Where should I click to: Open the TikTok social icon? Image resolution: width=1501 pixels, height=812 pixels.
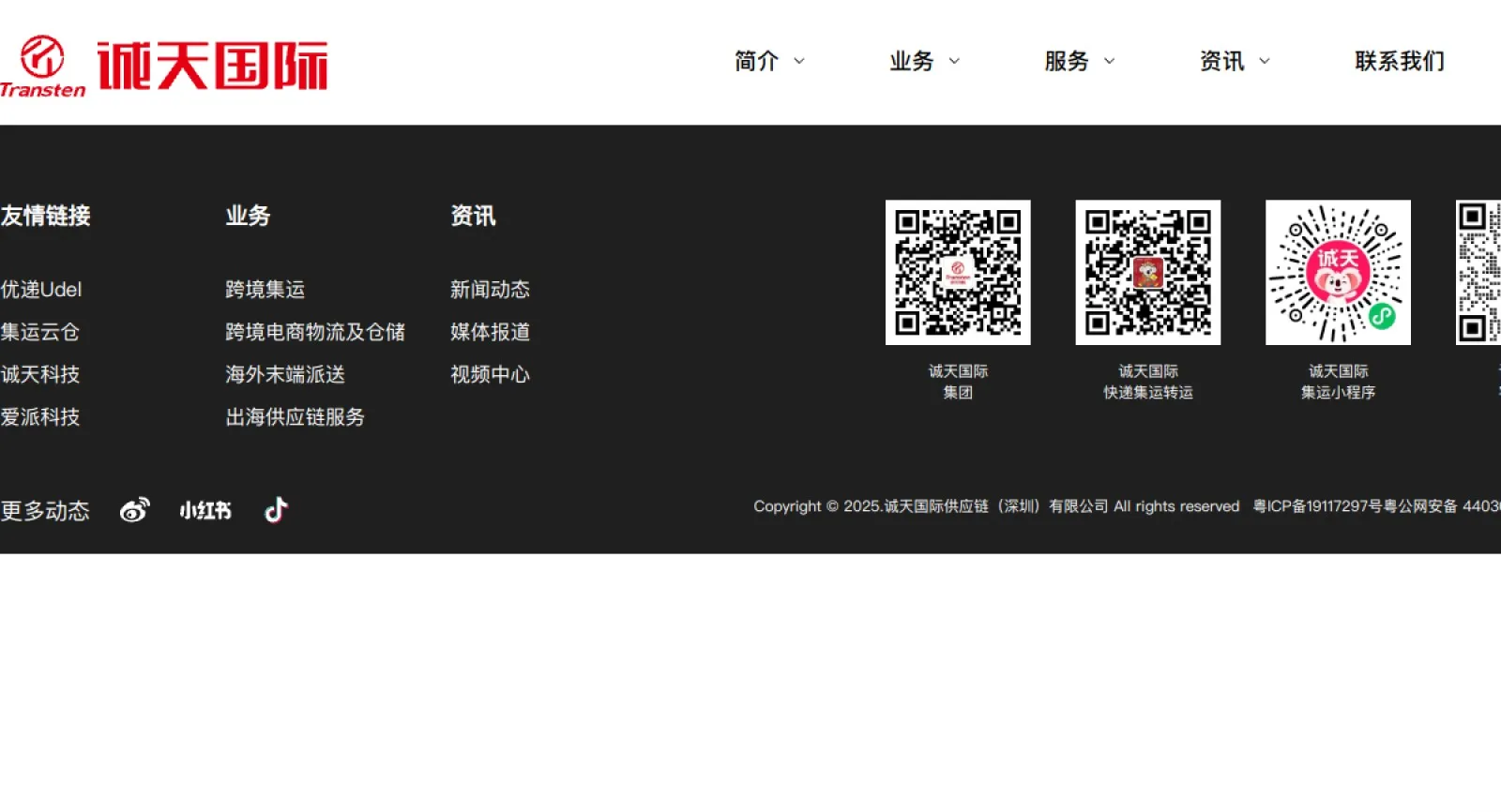click(x=276, y=510)
